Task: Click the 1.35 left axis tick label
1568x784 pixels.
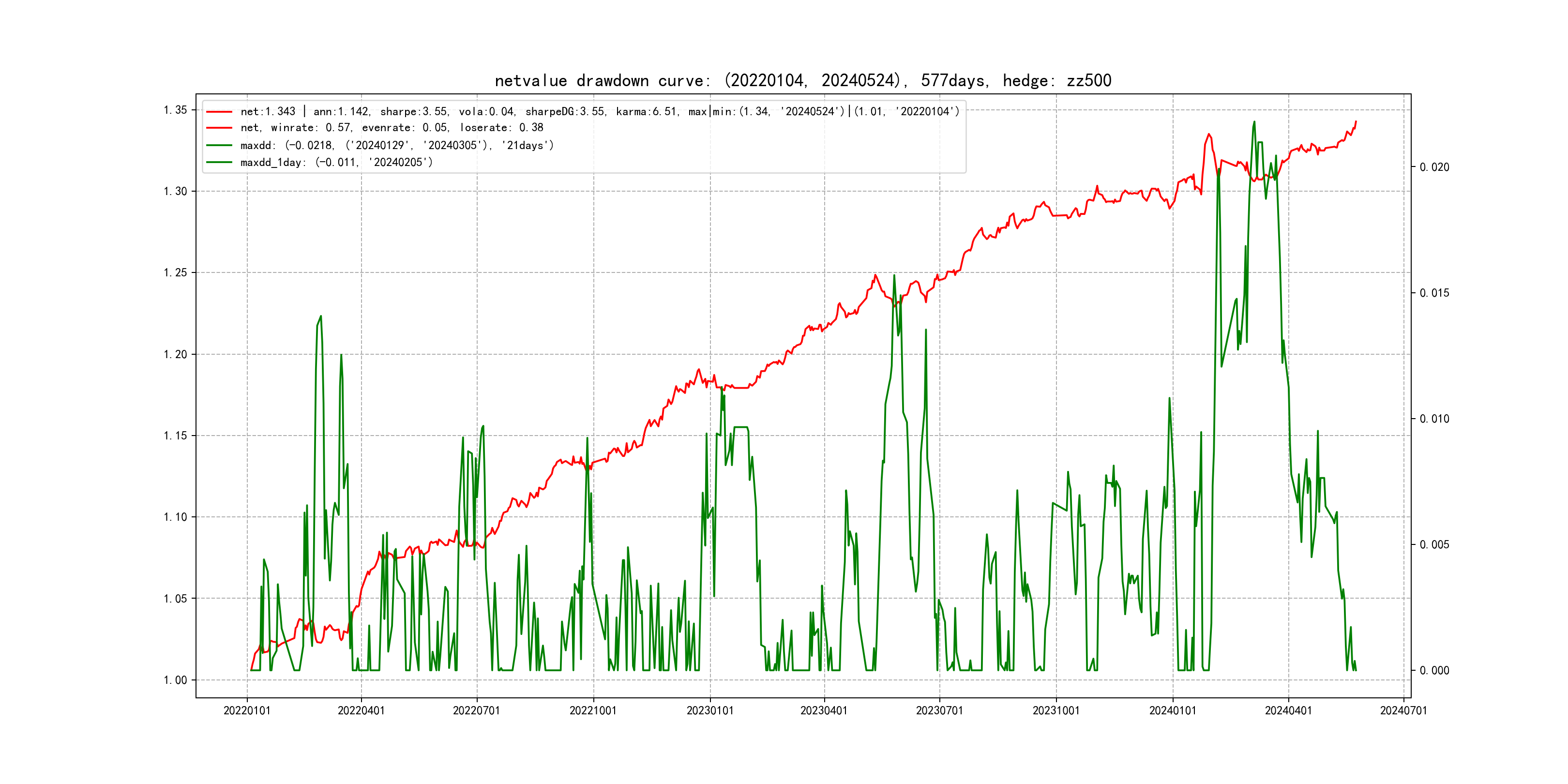Action: pyautogui.click(x=175, y=110)
